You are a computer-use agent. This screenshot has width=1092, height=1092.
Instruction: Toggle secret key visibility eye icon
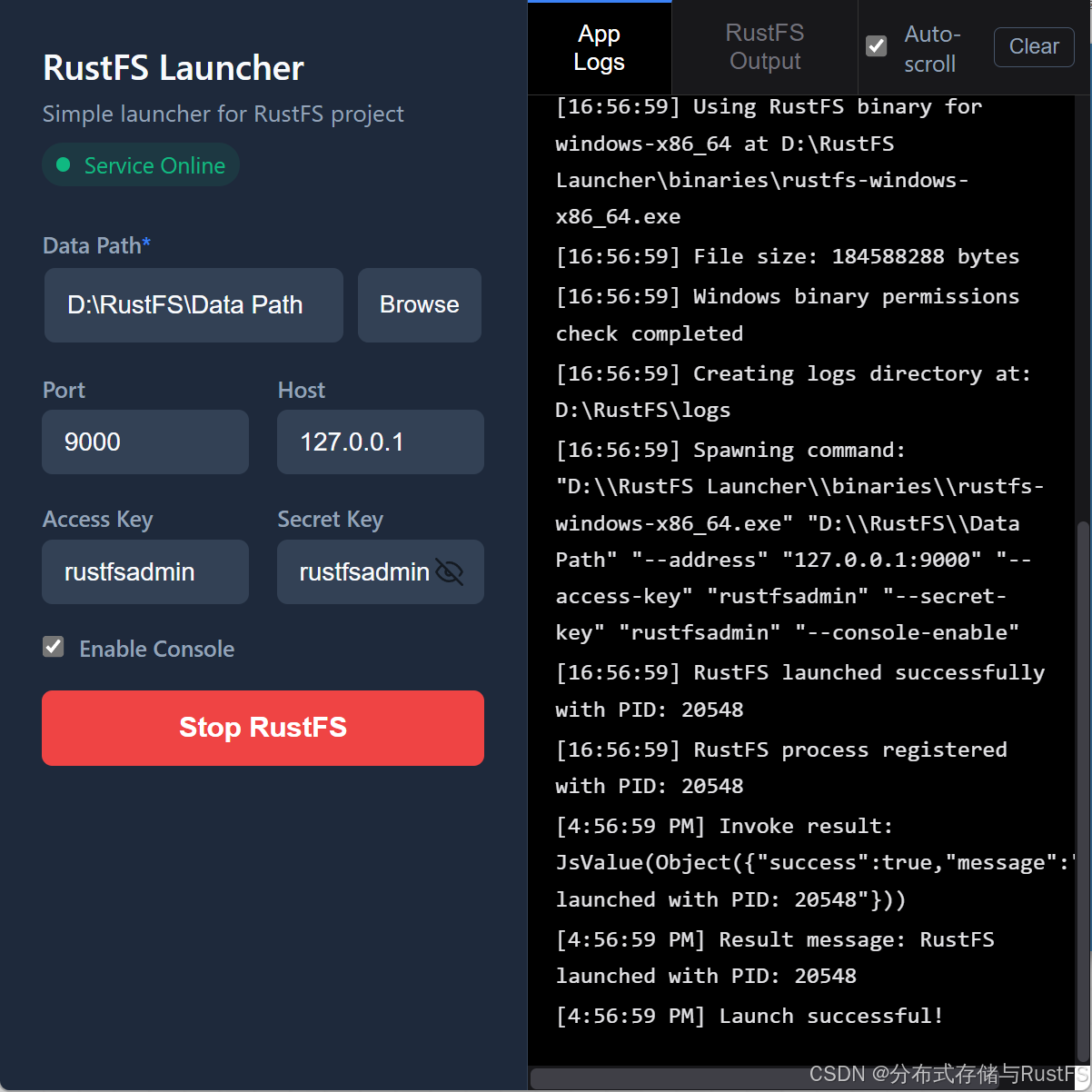coord(450,572)
